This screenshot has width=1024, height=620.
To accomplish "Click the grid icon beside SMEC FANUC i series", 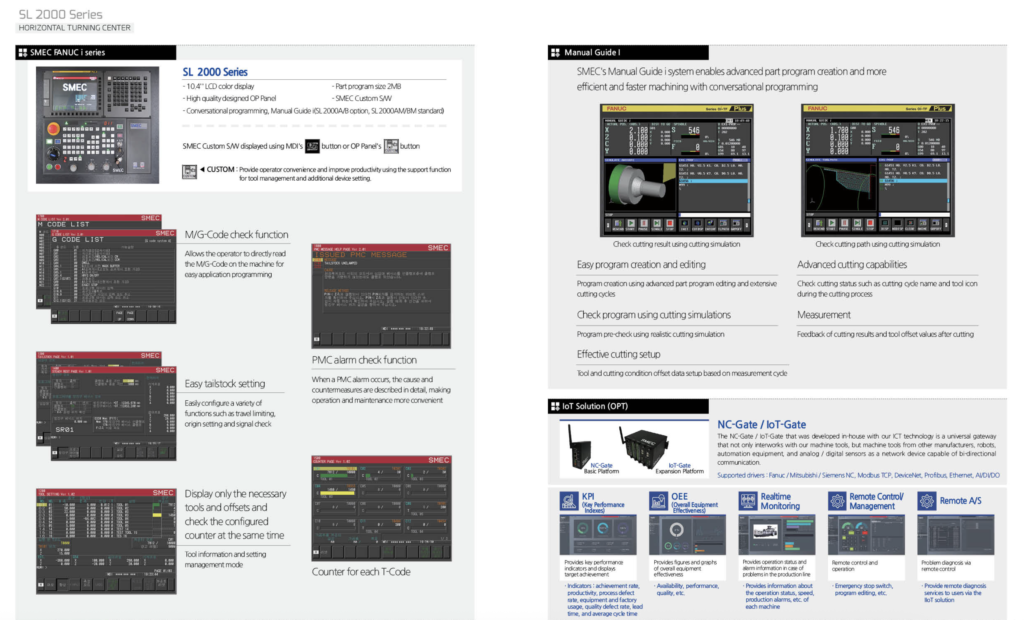I will tap(23, 52).
